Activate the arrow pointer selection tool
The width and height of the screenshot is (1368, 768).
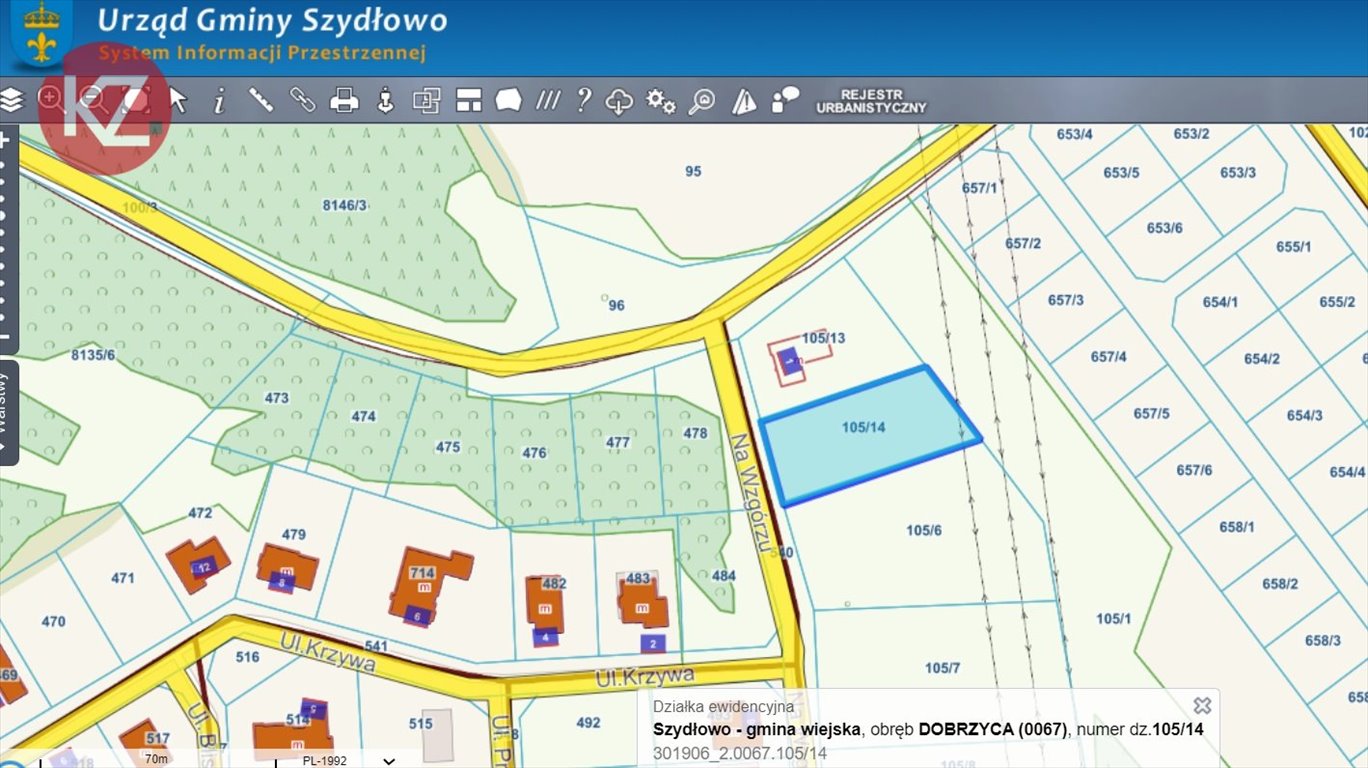(x=178, y=100)
